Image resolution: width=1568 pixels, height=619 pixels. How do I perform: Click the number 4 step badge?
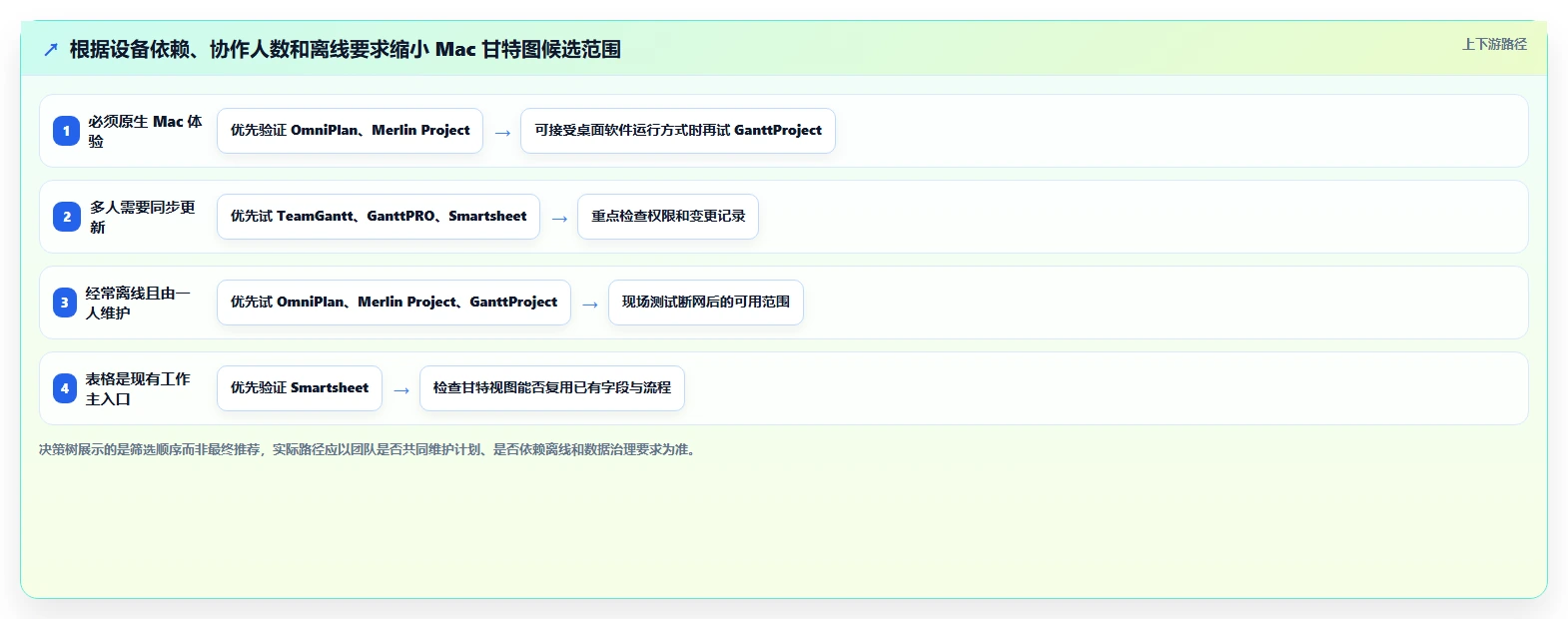[x=65, y=388]
